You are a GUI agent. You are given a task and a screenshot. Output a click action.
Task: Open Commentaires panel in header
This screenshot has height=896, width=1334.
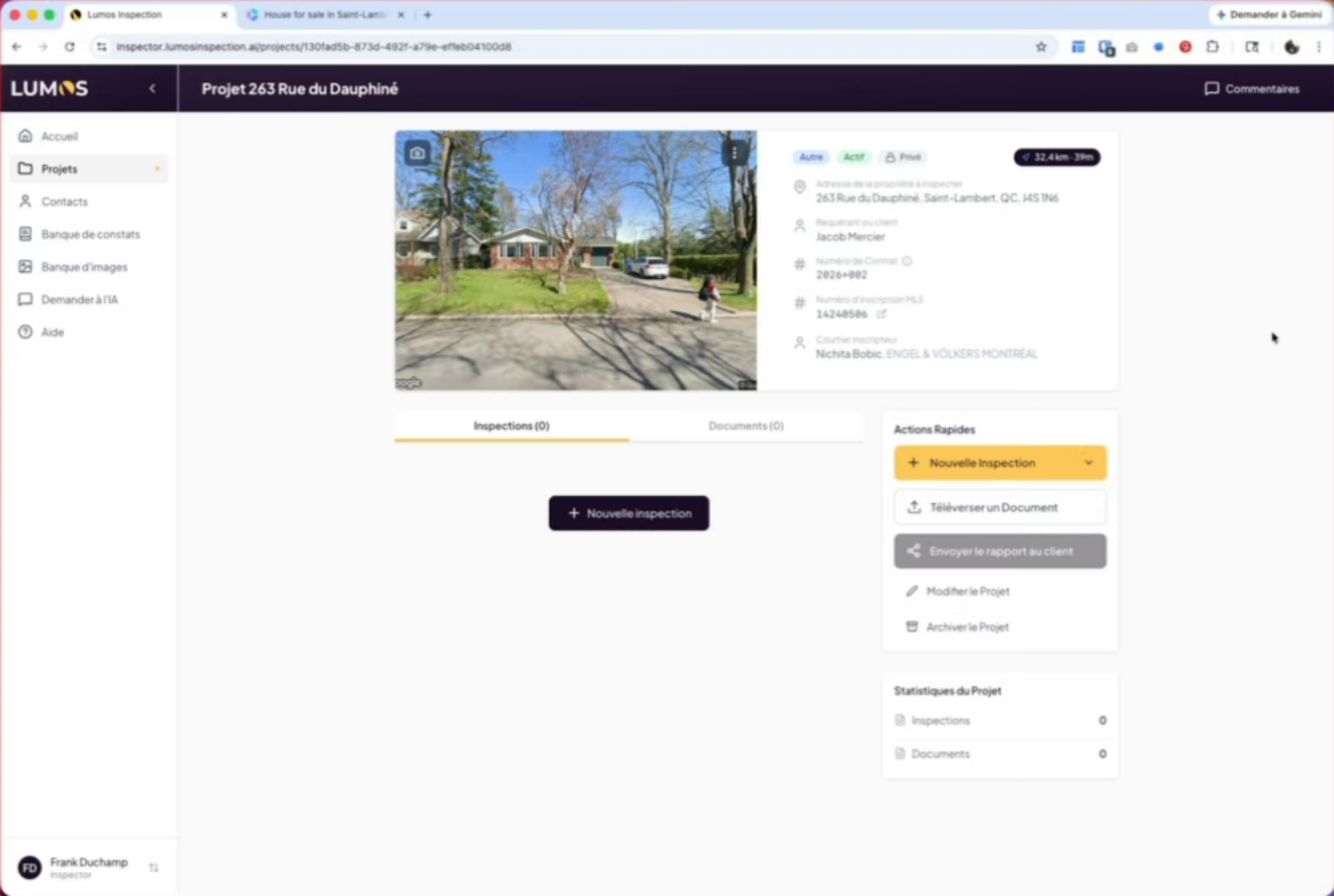coord(1252,89)
